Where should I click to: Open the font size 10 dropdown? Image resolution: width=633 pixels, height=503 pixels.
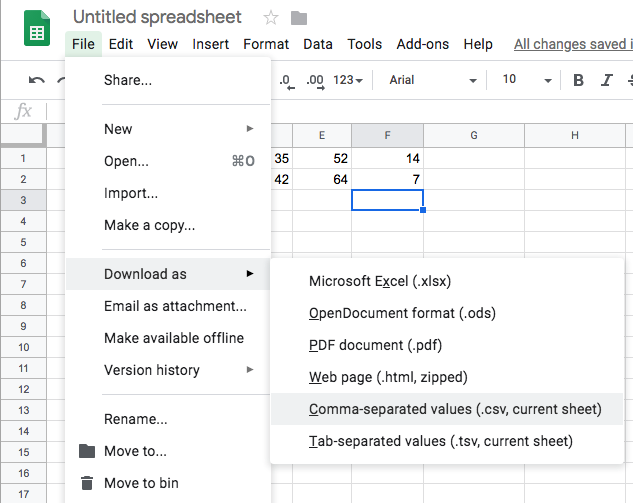pyautogui.click(x=523, y=80)
